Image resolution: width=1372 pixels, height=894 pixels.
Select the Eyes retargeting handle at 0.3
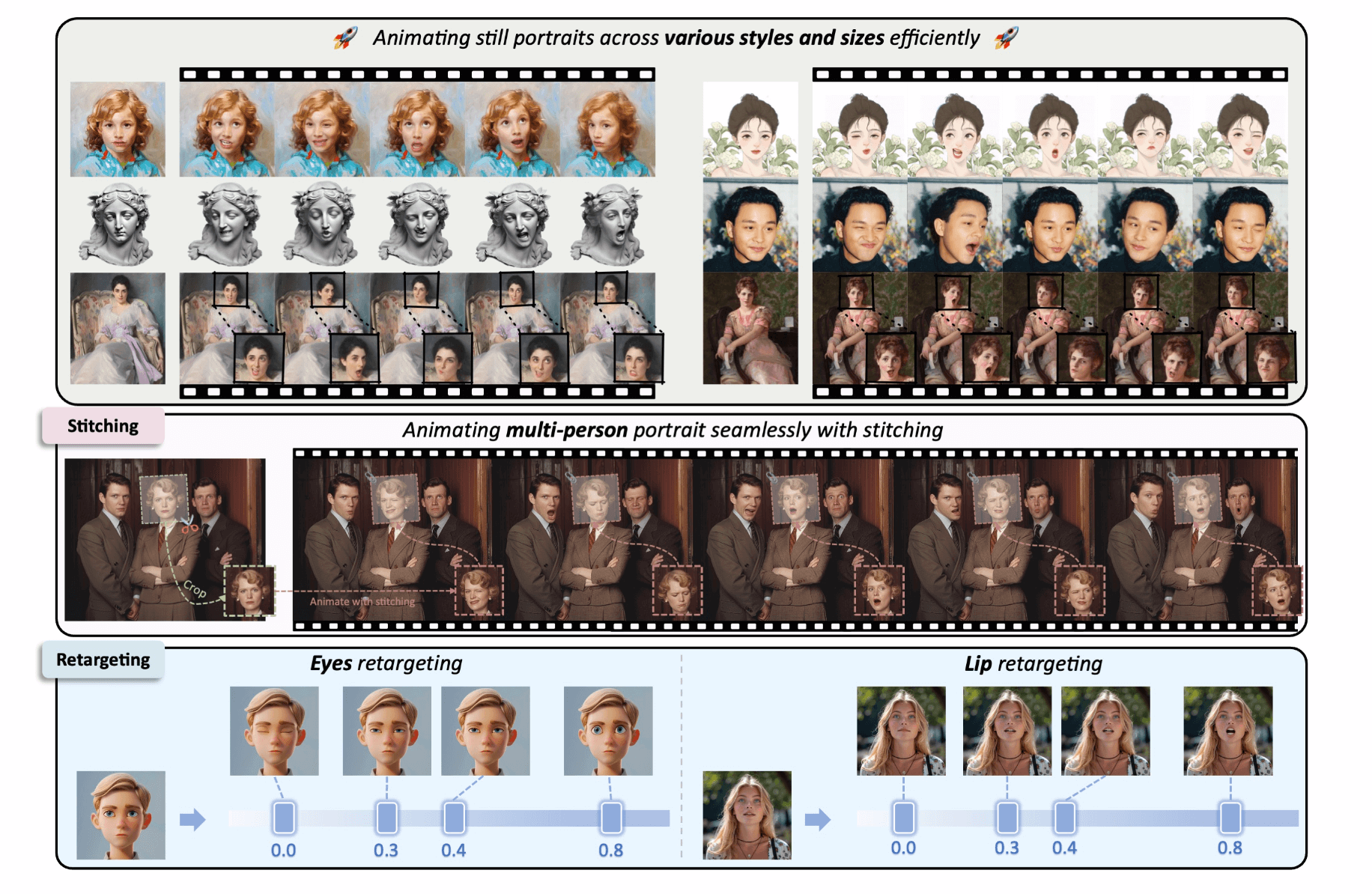(386, 818)
